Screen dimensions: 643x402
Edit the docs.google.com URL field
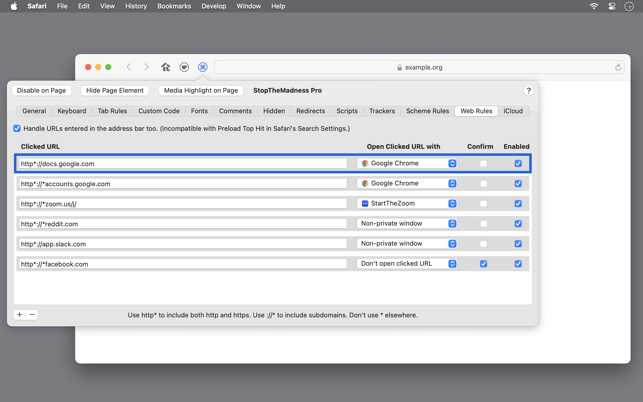point(182,164)
